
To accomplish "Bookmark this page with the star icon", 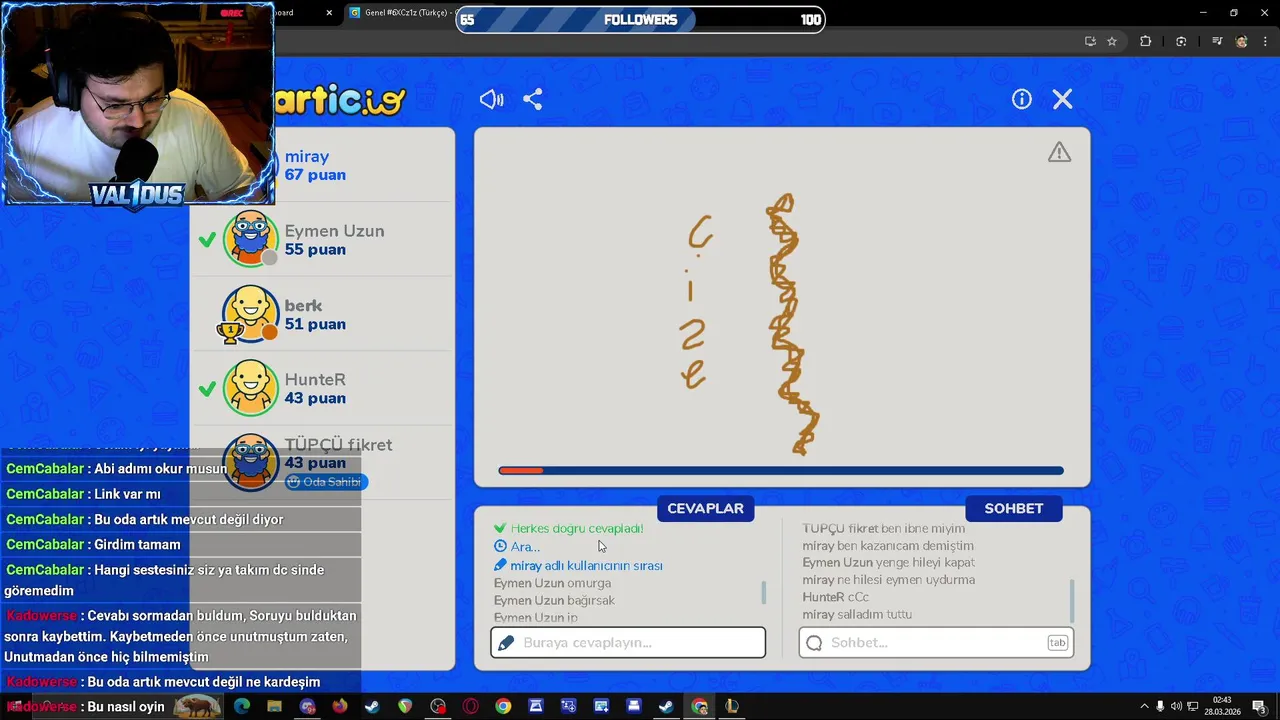I will (x=1112, y=41).
